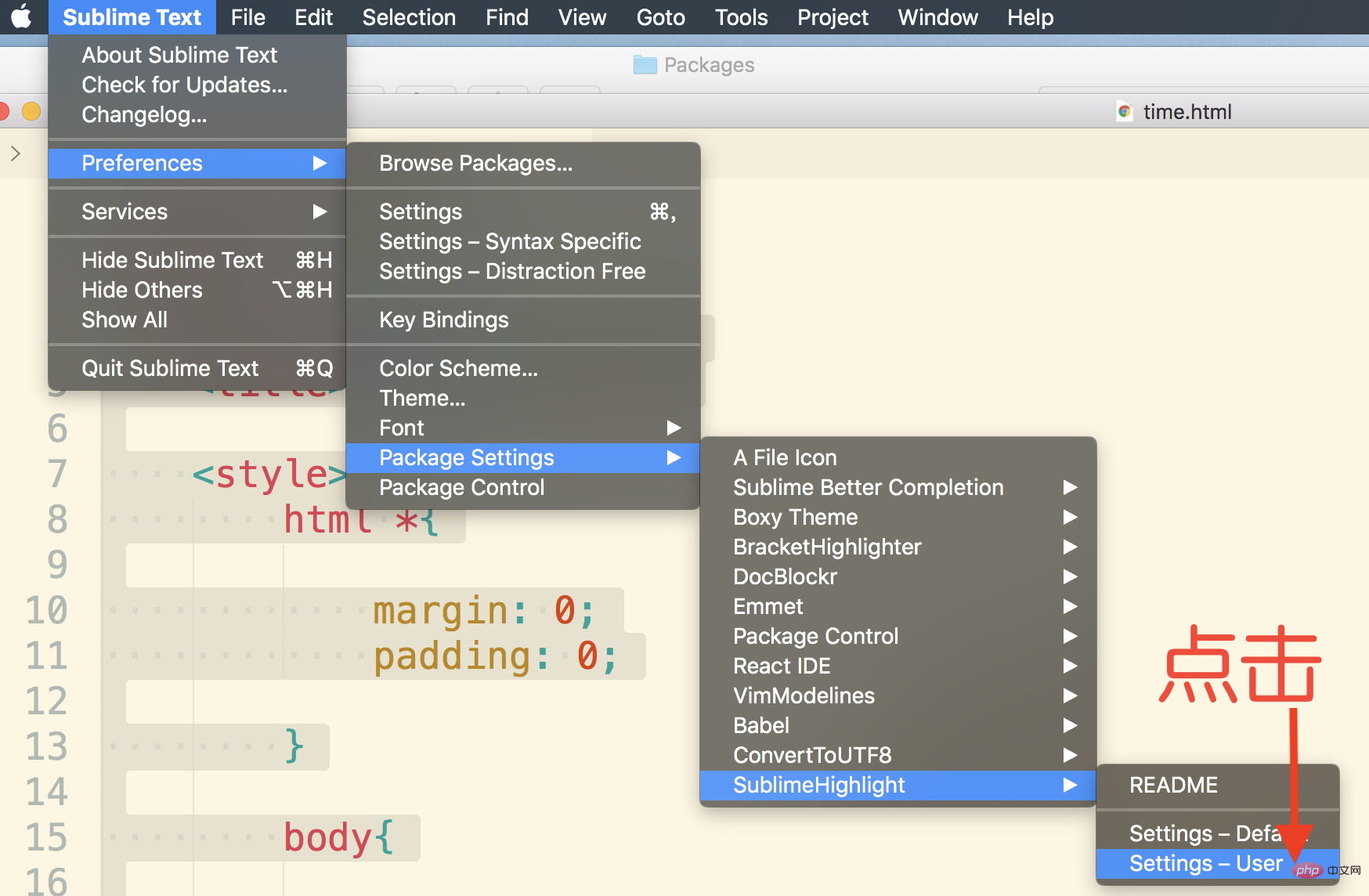
Task: Select A File Icon package entry
Action: pos(898,457)
